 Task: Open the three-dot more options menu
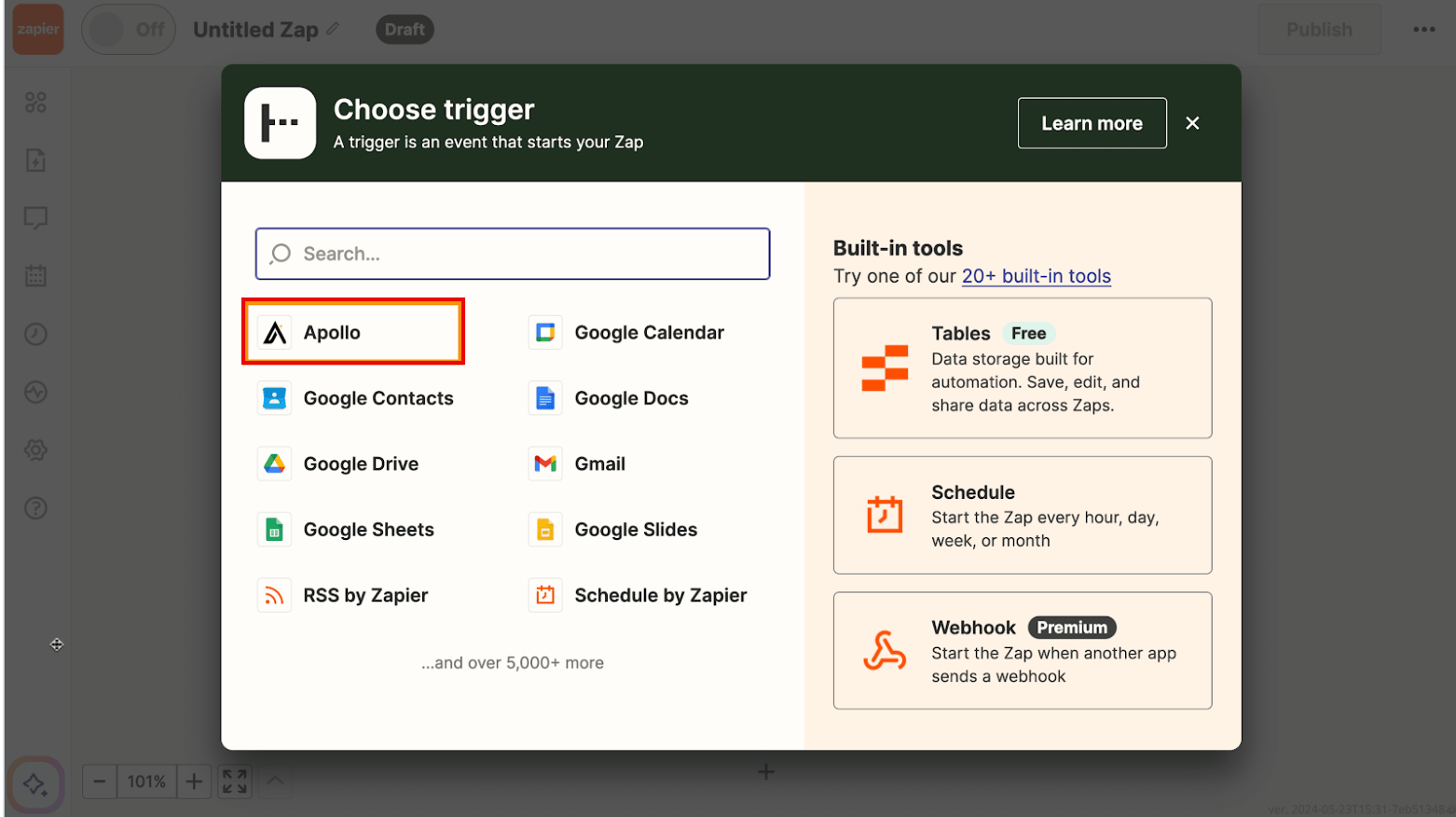click(x=1423, y=30)
